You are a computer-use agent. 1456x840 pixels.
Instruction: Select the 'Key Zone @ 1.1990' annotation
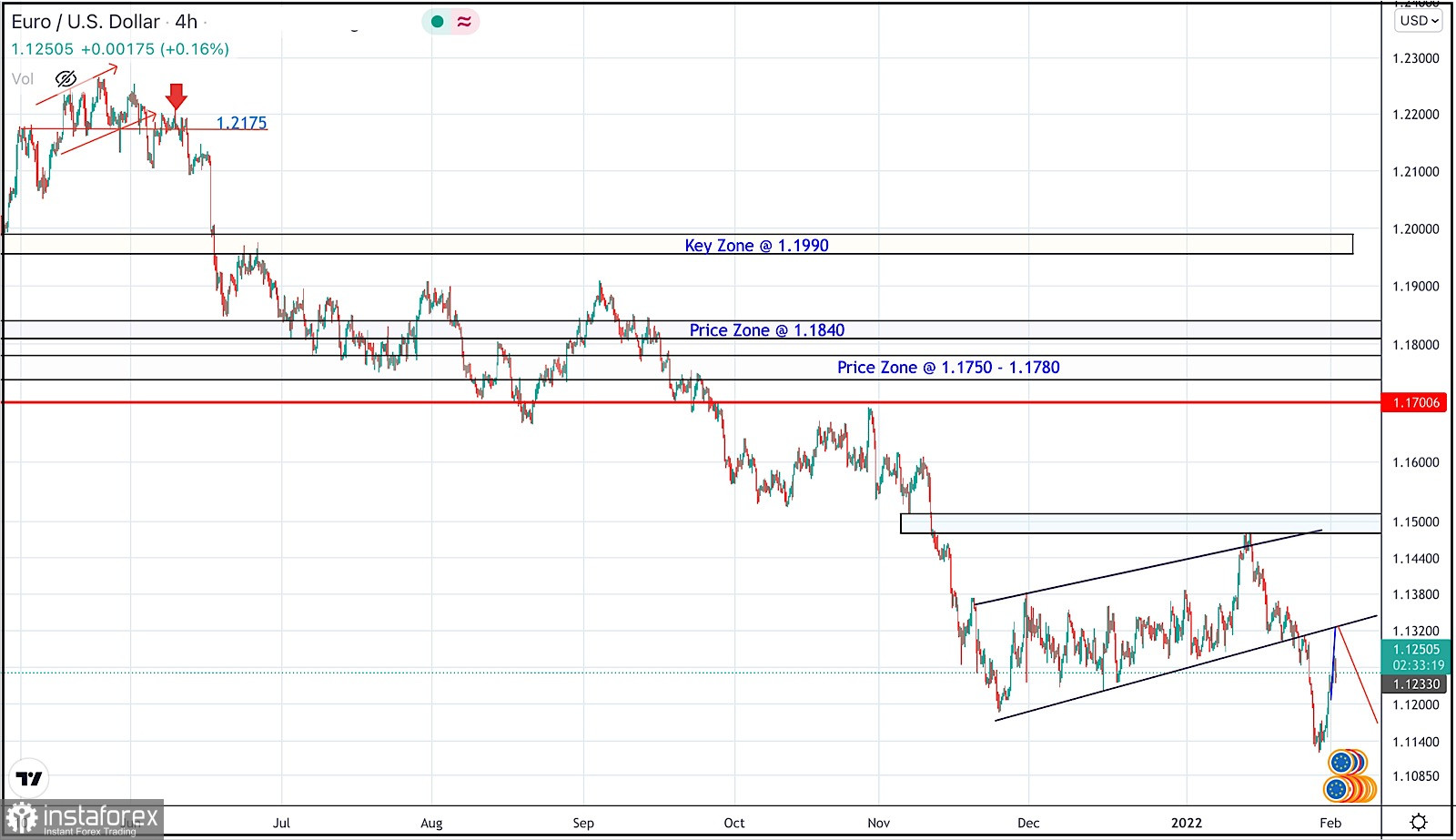click(x=756, y=246)
